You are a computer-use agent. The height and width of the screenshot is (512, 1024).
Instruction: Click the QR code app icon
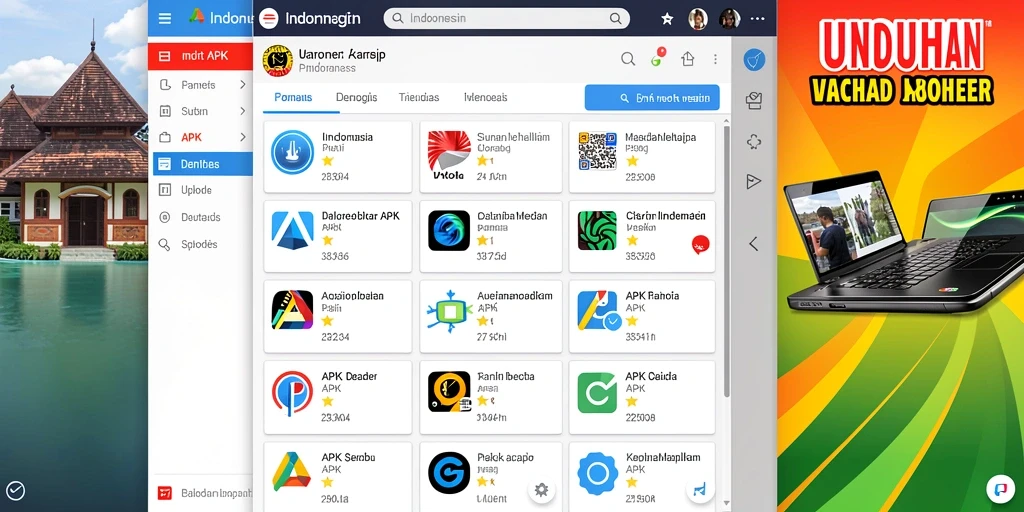click(598, 151)
